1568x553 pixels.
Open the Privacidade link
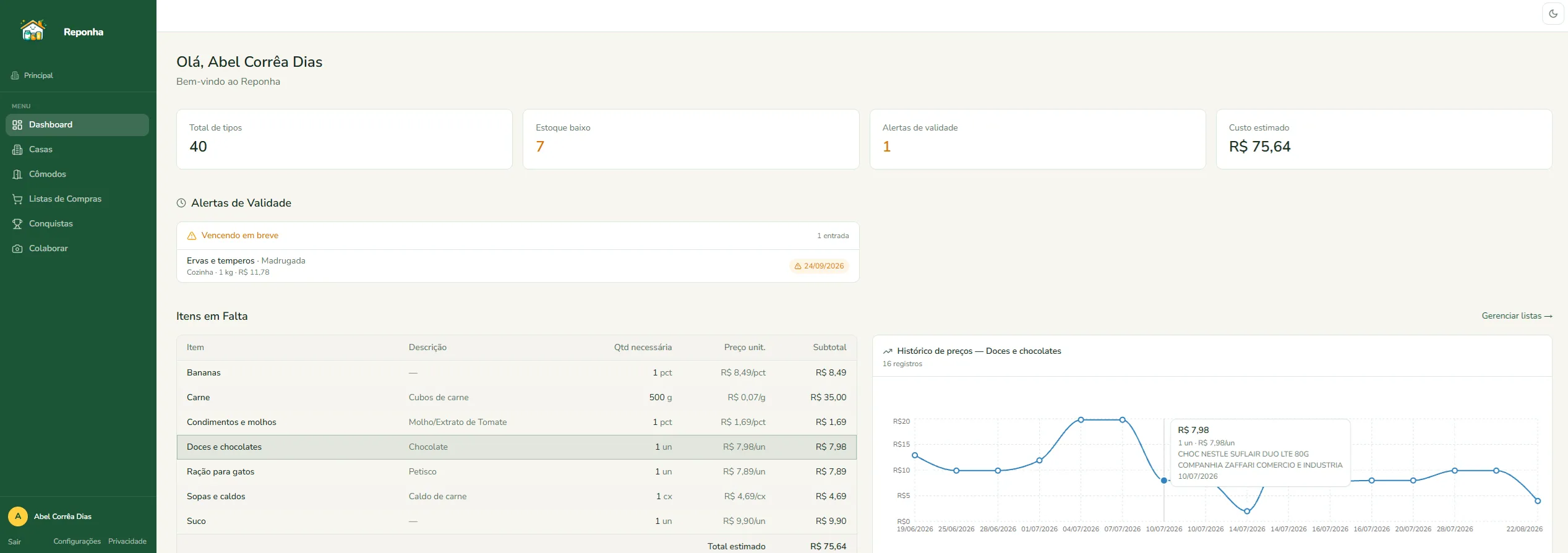(x=127, y=541)
